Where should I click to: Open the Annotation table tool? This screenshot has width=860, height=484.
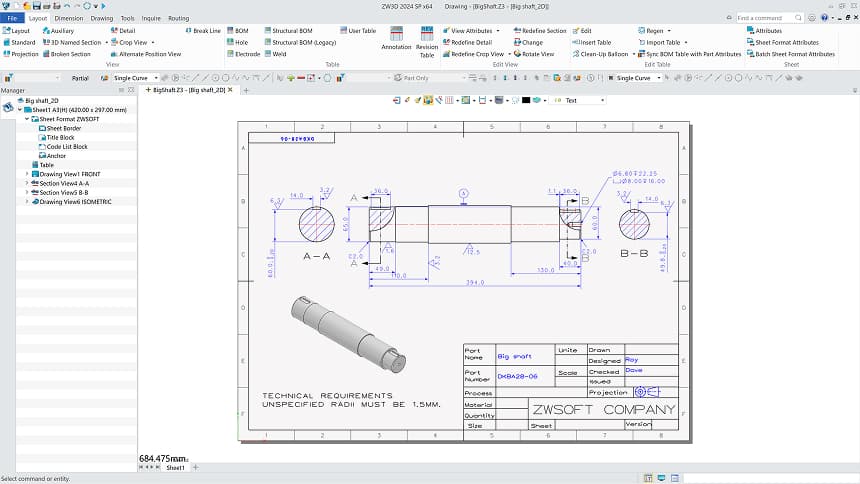click(396, 38)
